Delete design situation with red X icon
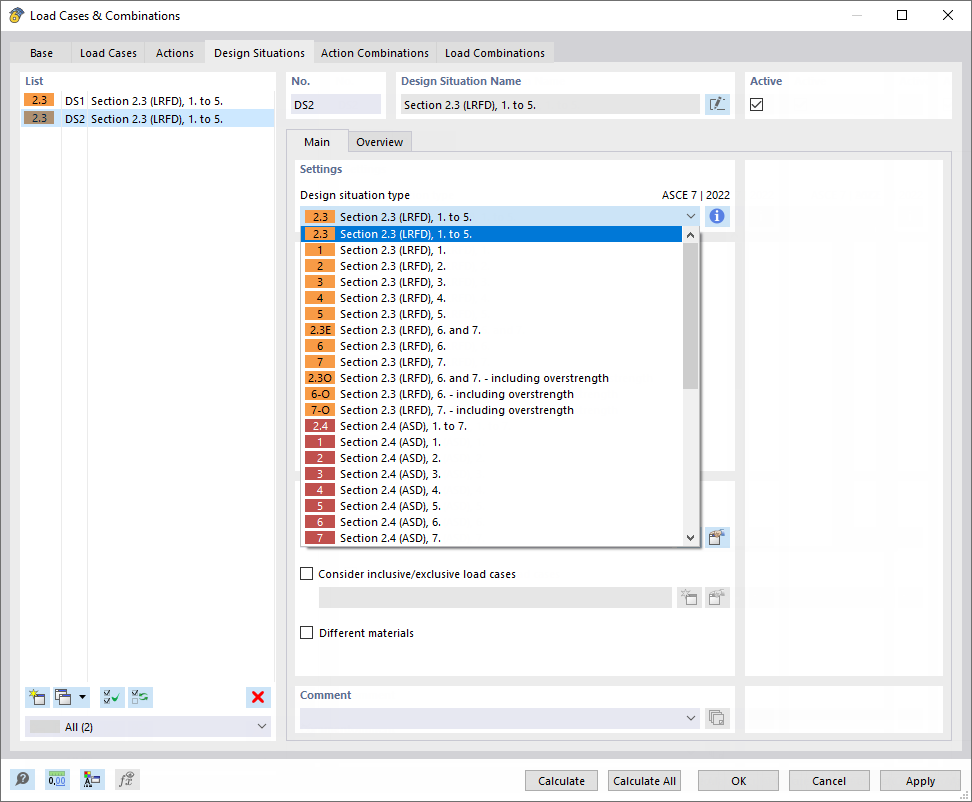 258,697
